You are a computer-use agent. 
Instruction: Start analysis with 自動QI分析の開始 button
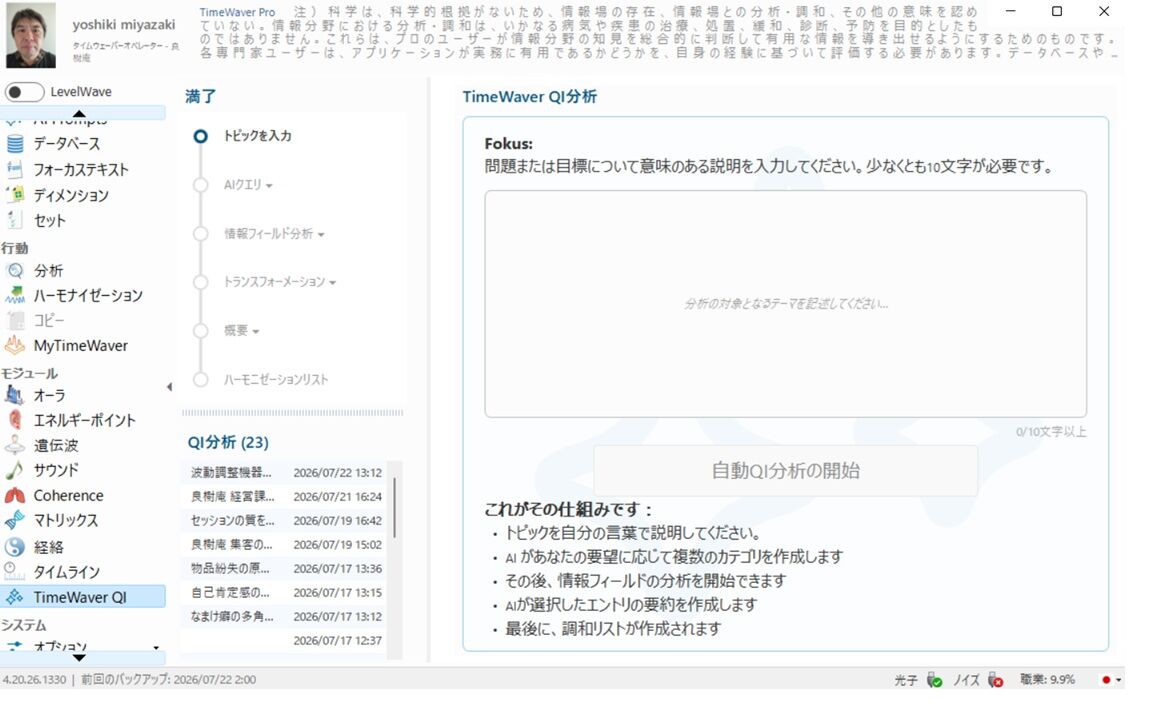(x=785, y=471)
